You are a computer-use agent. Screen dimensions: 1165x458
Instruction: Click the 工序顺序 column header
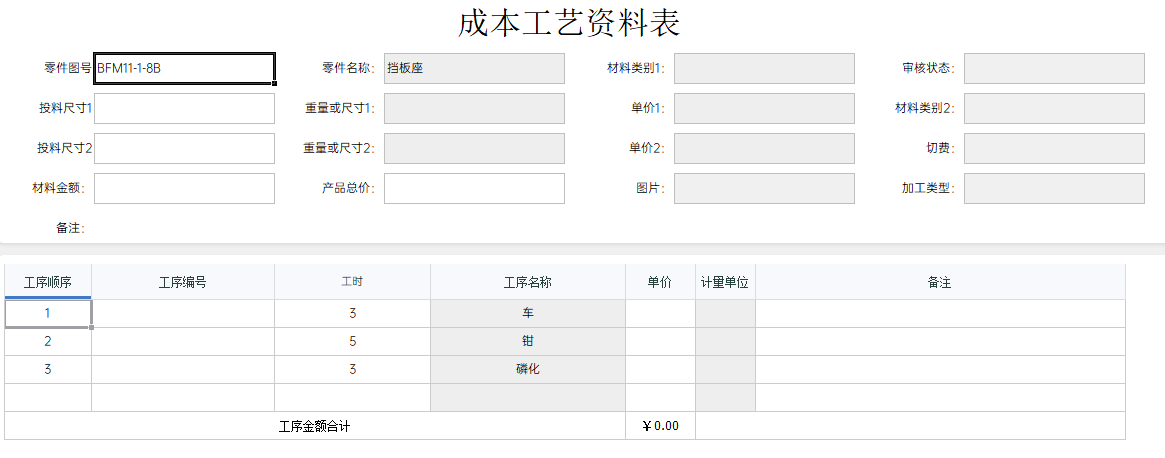[x=48, y=283]
